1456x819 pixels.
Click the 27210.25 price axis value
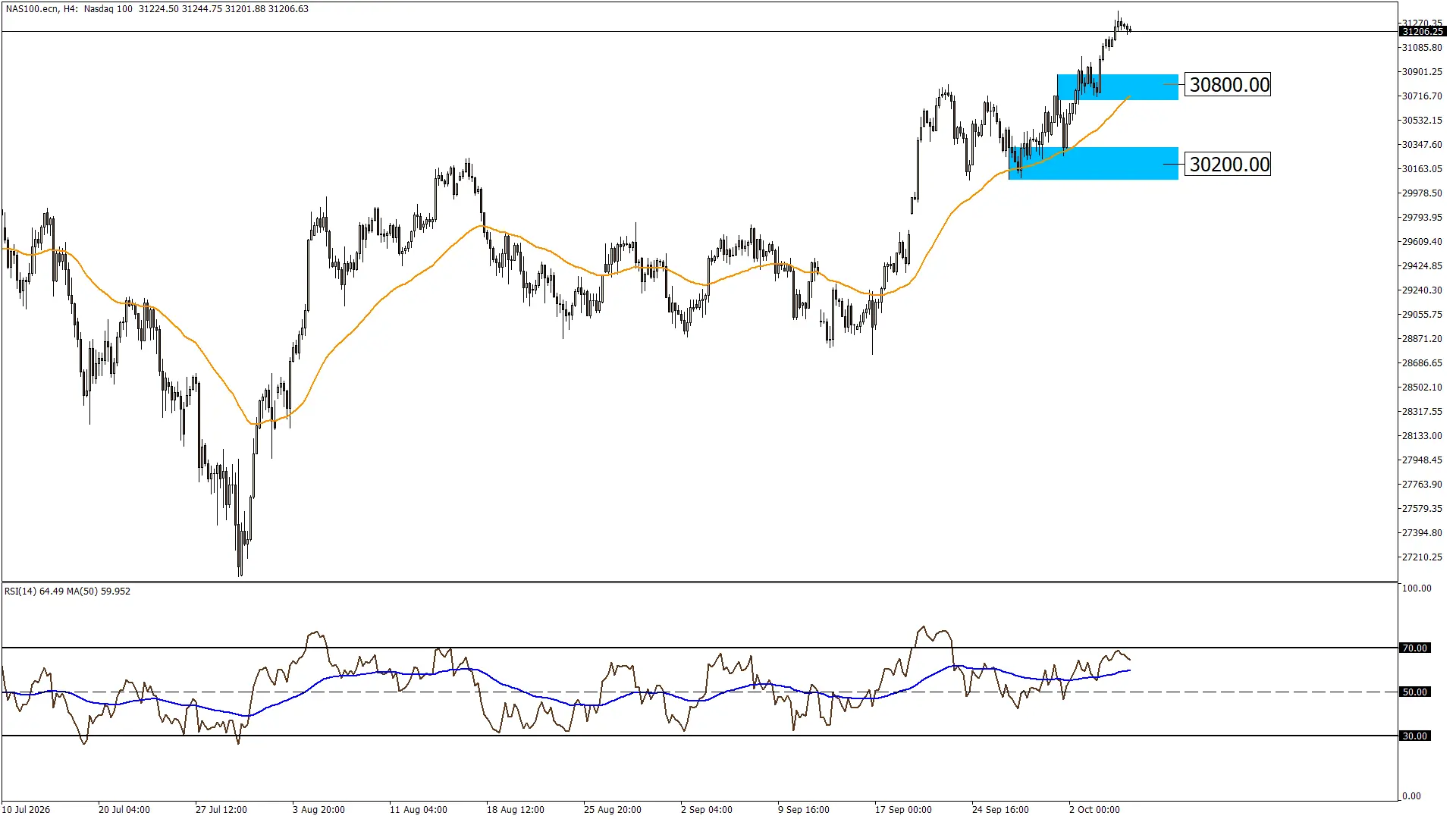[x=1422, y=557]
